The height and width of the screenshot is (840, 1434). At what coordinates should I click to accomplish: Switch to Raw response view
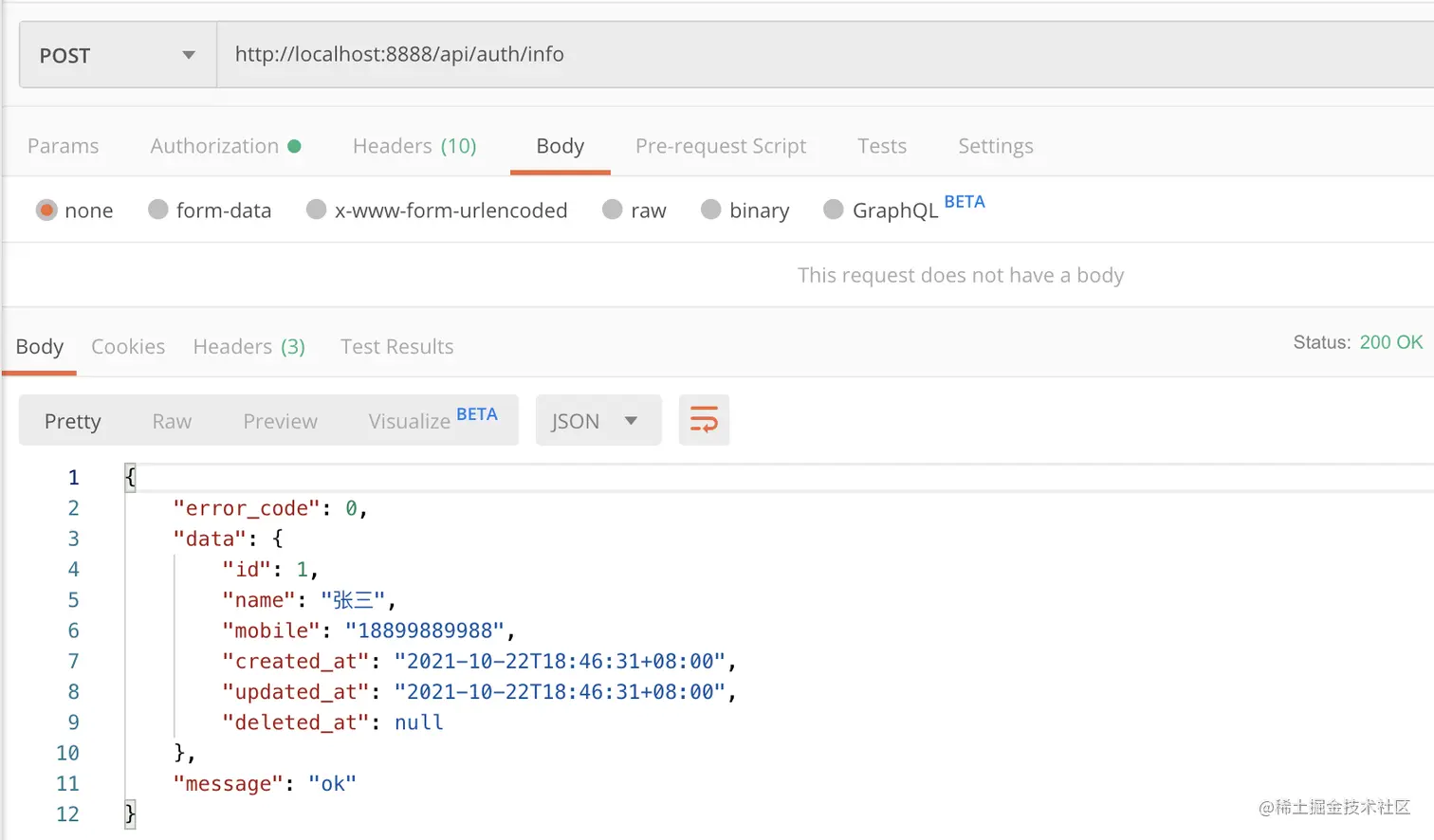point(172,421)
